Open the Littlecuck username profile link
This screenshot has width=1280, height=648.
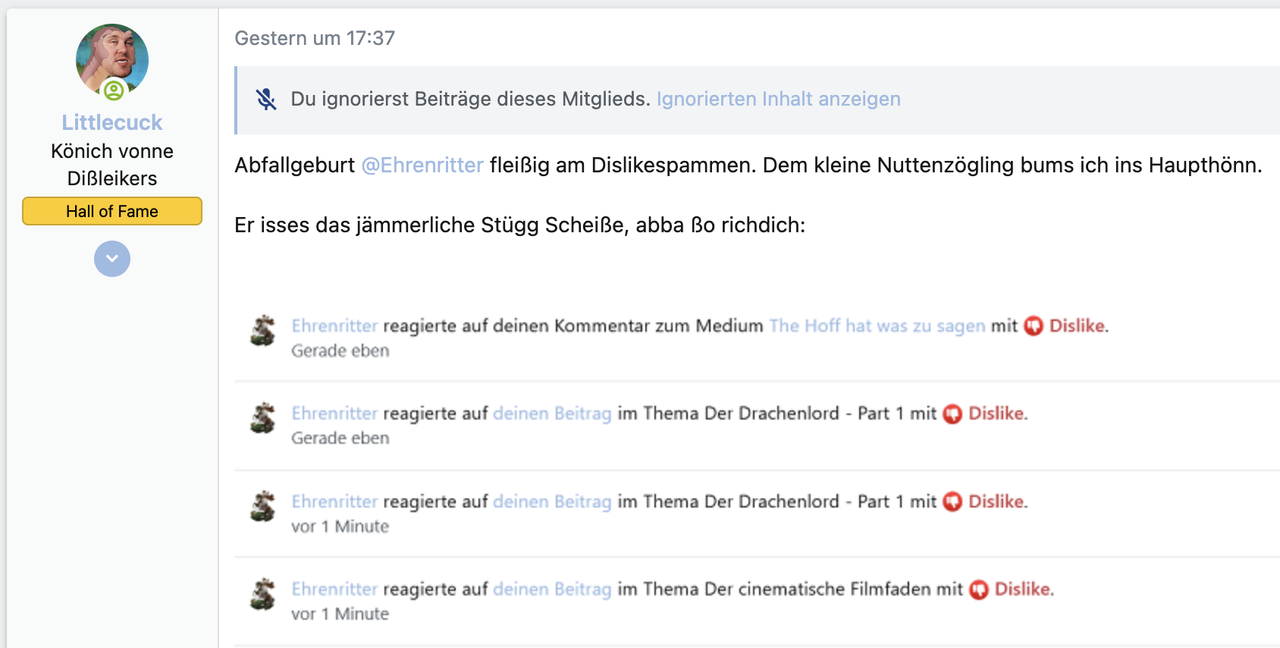pos(112,122)
